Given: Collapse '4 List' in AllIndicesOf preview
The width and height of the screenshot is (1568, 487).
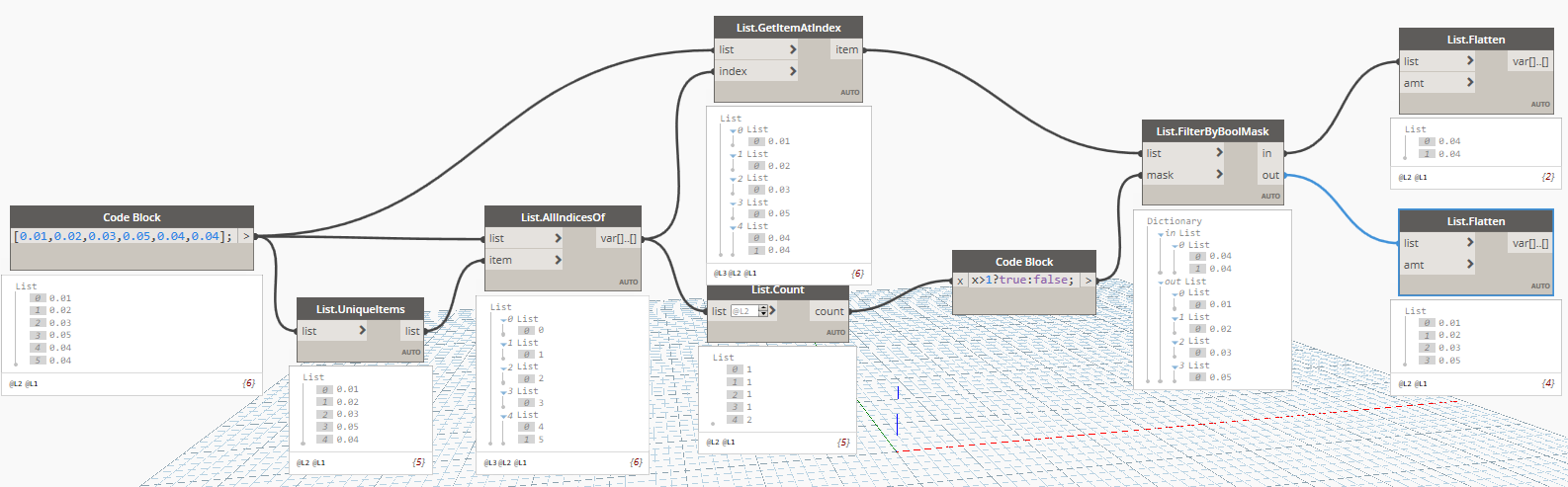Looking at the screenshot, I should [x=503, y=416].
